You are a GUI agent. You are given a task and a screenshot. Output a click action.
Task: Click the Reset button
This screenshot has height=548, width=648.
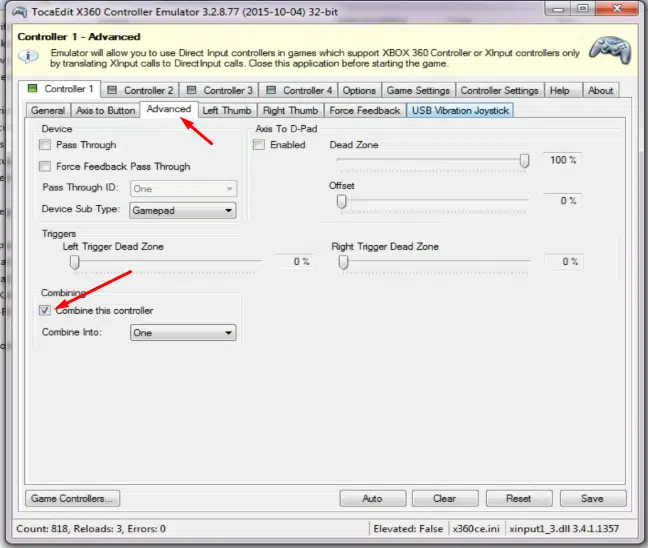pyautogui.click(x=519, y=498)
